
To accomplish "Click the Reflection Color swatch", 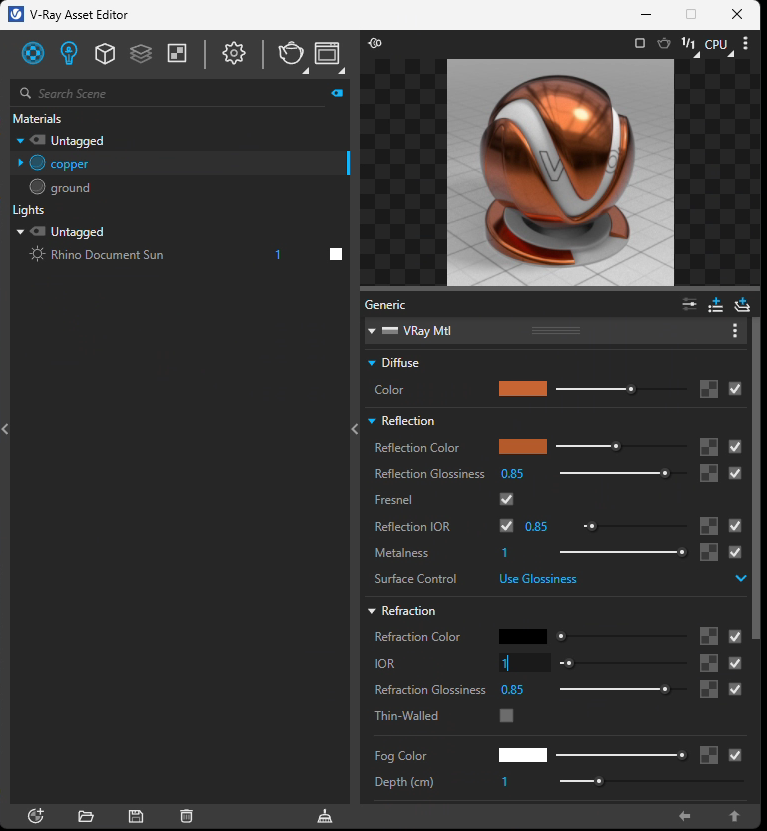I will [x=523, y=446].
